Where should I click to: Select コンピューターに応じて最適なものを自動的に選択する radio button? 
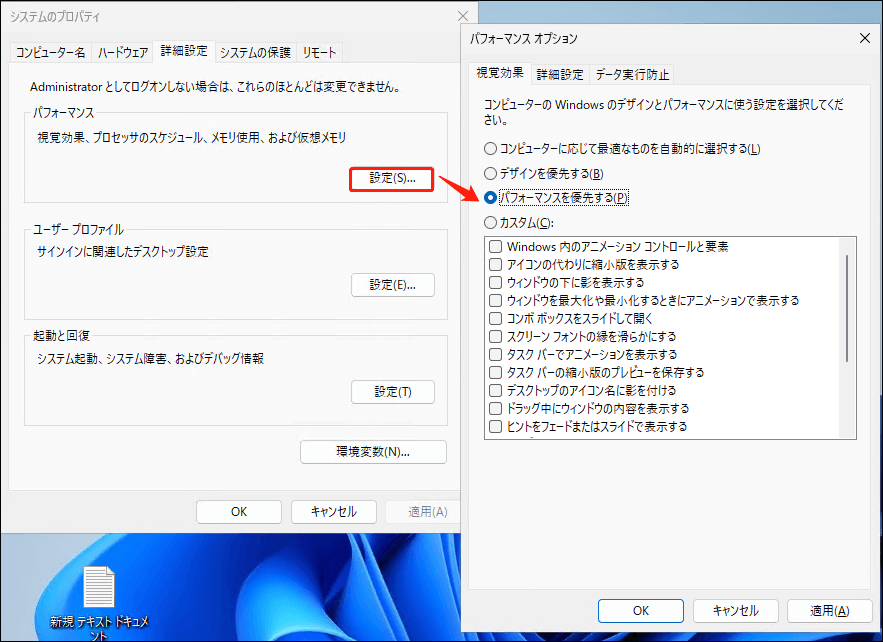622,149
